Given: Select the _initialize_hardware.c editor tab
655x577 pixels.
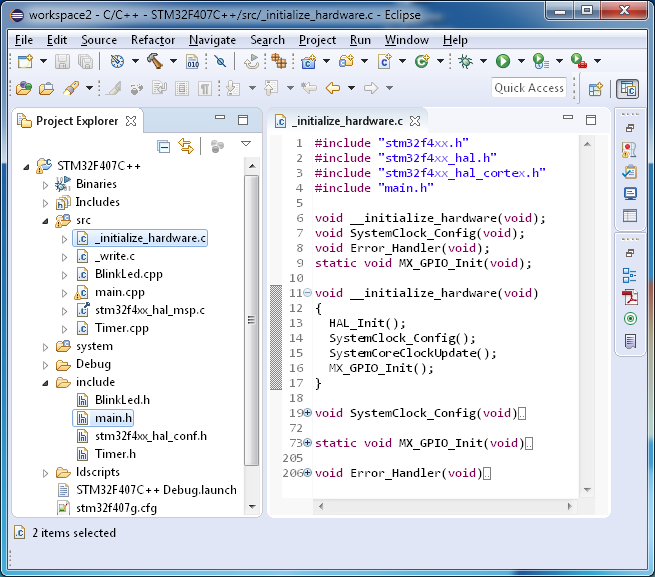Looking at the screenshot, I should click(x=346, y=121).
